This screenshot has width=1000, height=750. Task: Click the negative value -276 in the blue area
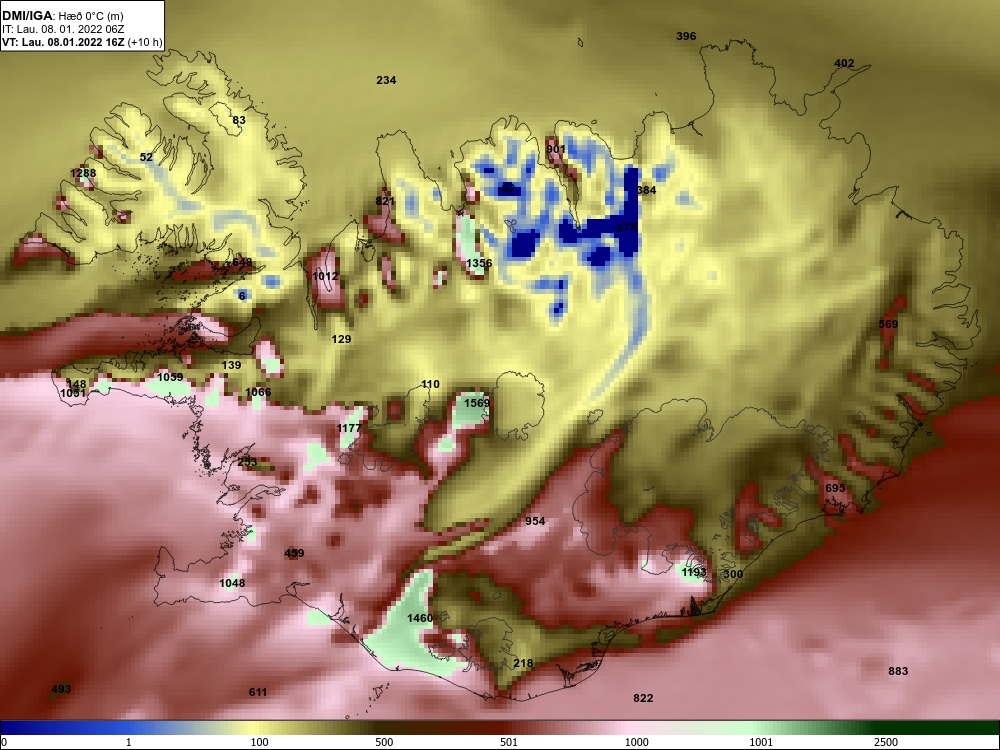coord(626,227)
